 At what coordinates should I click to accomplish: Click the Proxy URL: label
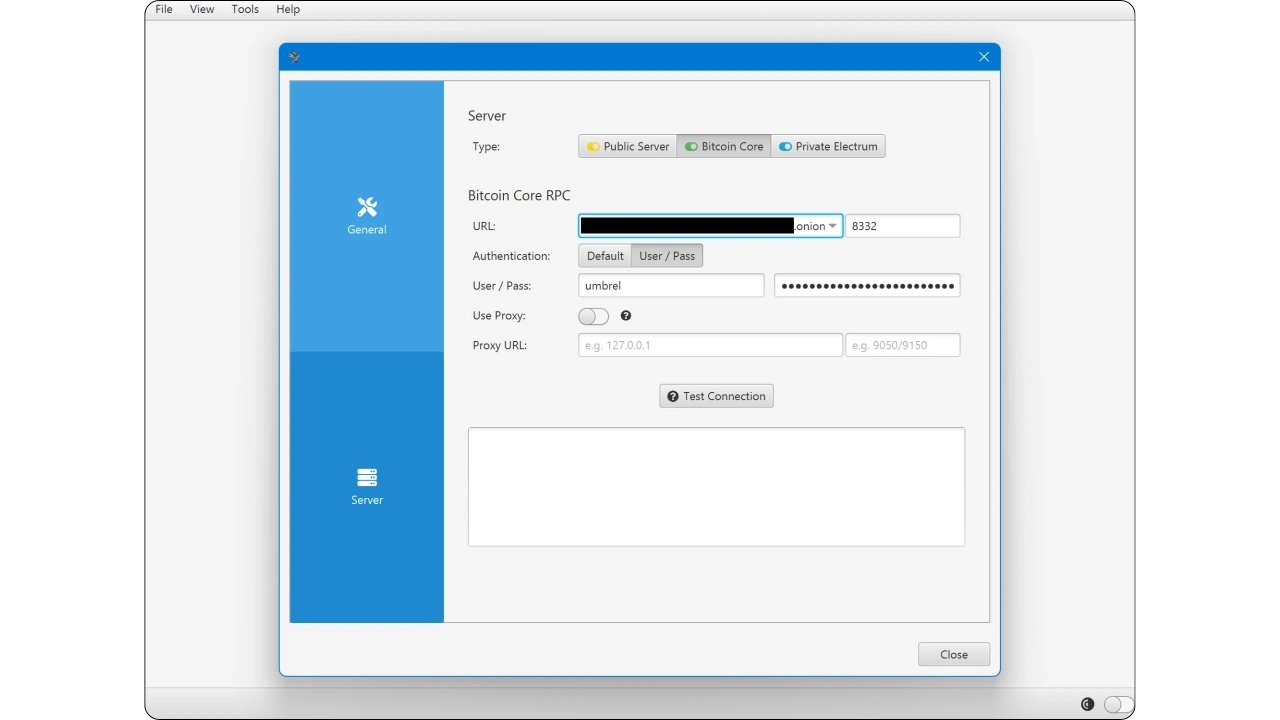(x=499, y=345)
